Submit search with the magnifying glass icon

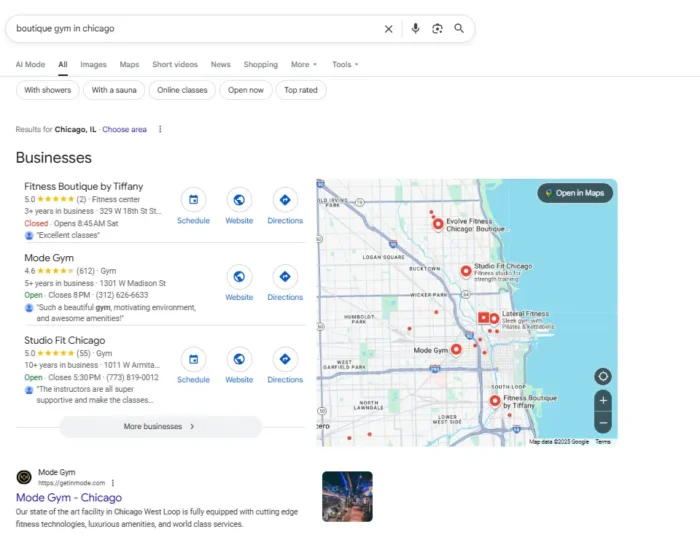459,29
